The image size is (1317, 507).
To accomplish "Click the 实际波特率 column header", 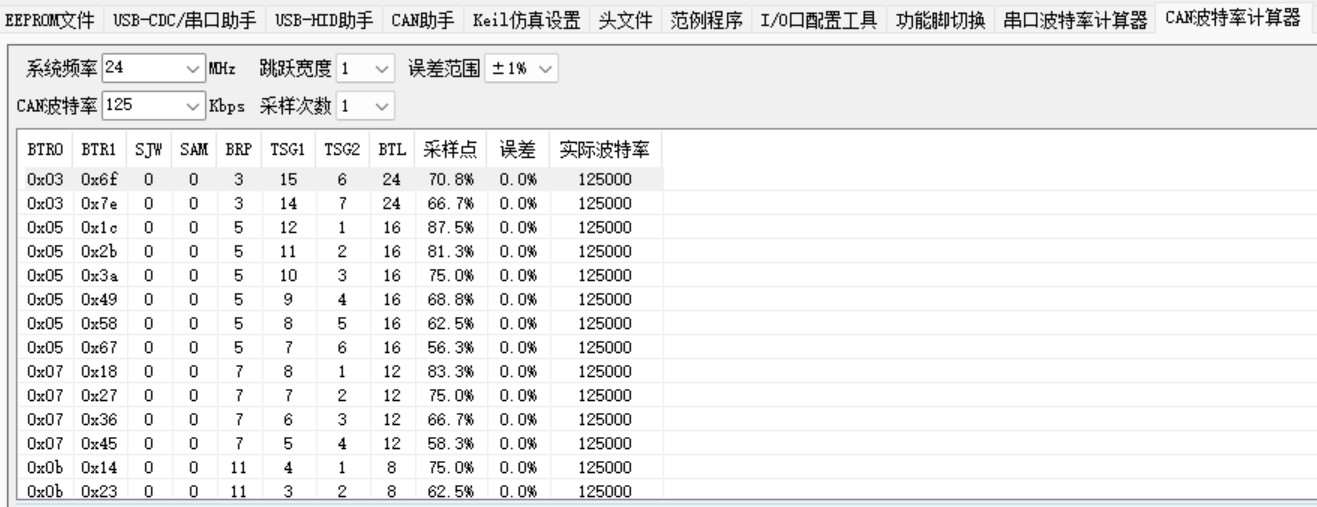I will point(605,150).
